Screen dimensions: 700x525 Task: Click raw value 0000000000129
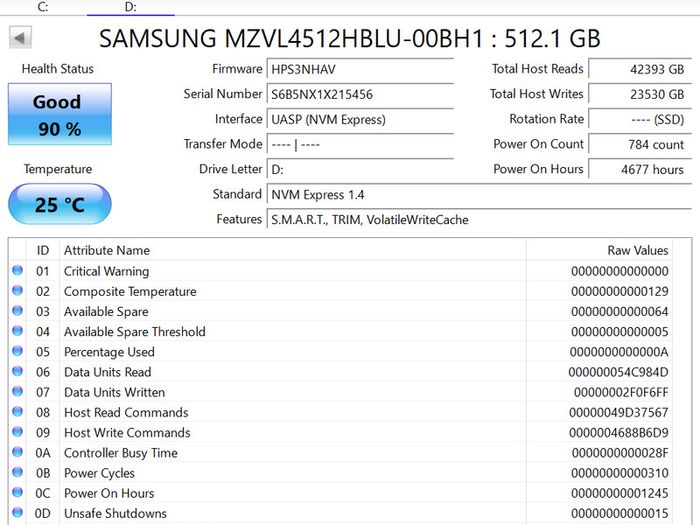pos(620,291)
